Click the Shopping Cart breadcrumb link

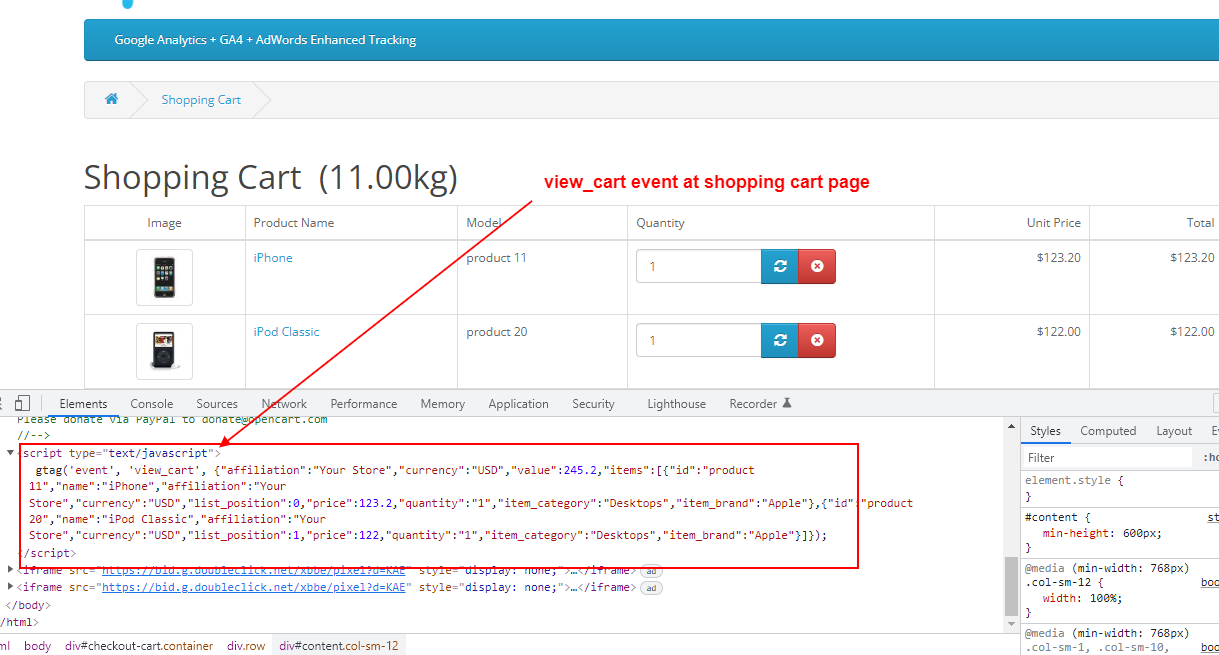point(201,100)
